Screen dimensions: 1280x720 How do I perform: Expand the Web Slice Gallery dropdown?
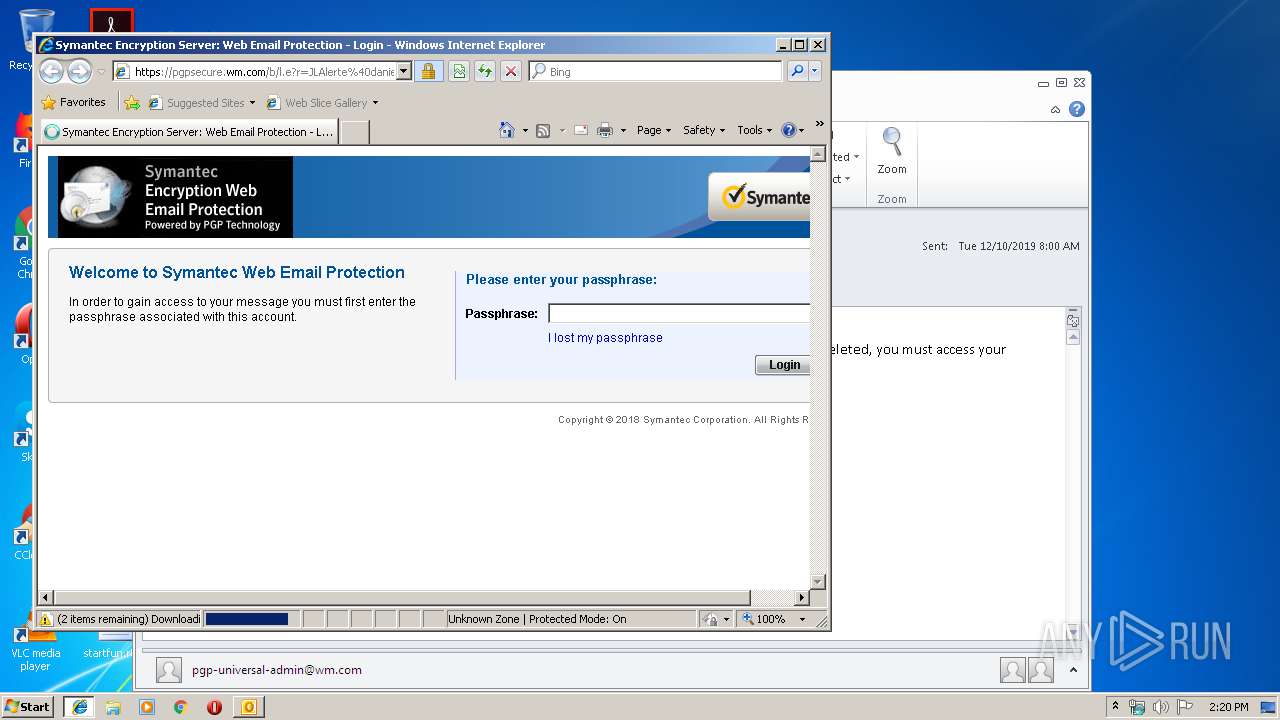(375, 103)
